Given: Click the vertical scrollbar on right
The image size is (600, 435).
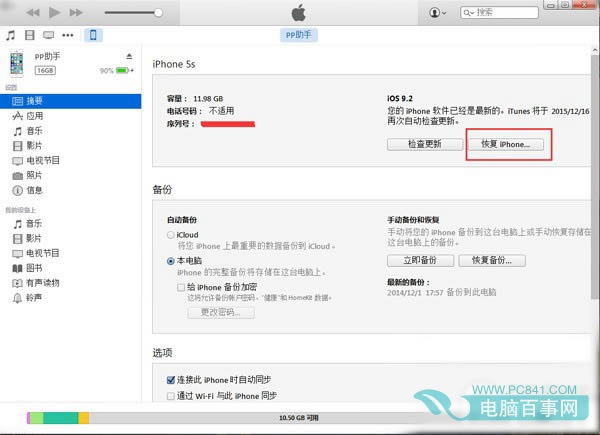Looking at the screenshot, I should coord(595,176).
